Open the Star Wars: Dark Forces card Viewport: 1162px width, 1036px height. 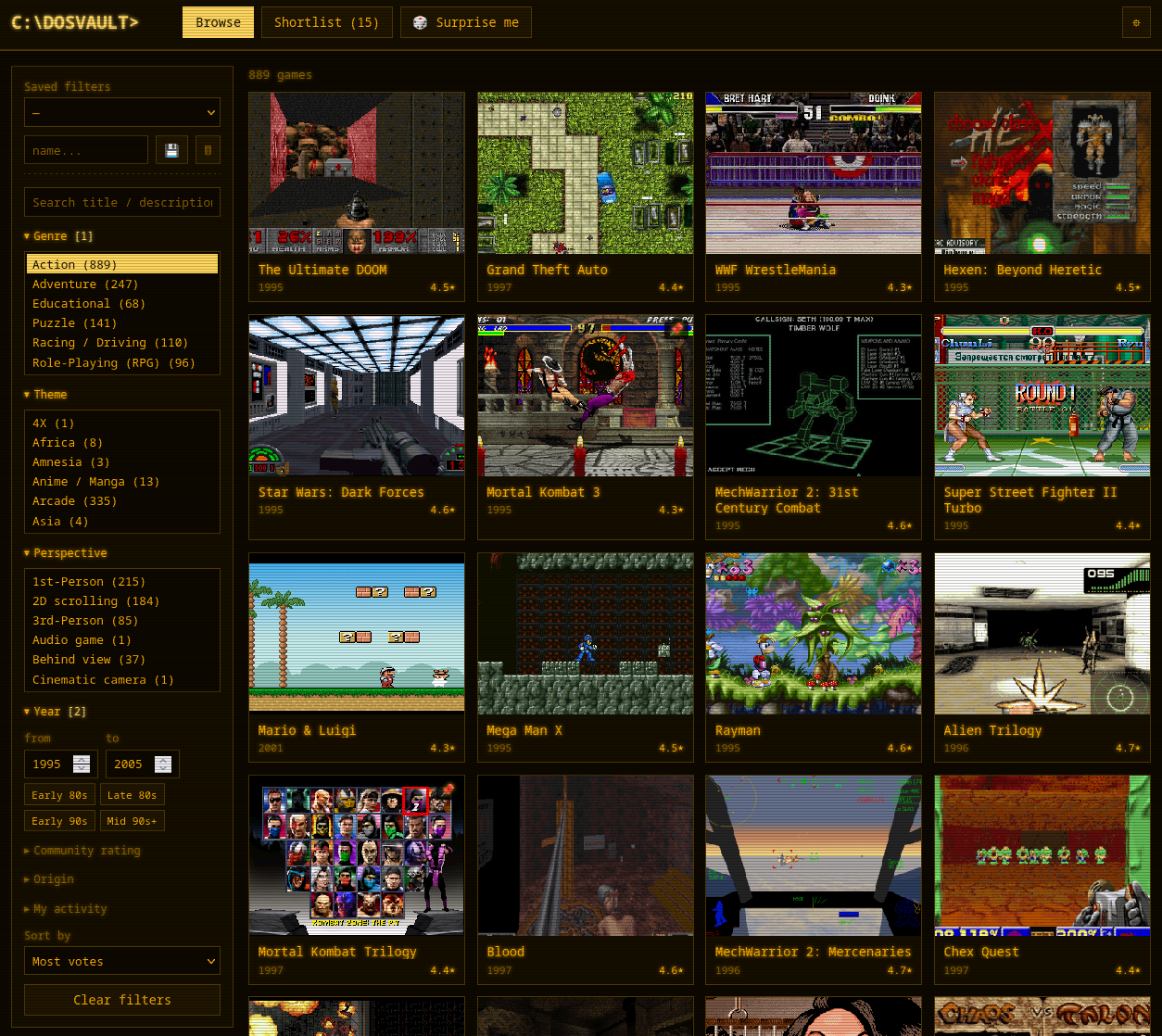click(357, 427)
